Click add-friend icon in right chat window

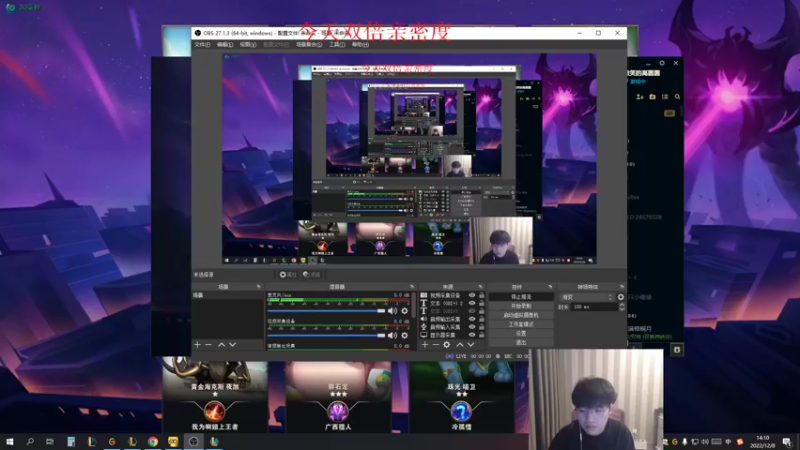coord(640,96)
